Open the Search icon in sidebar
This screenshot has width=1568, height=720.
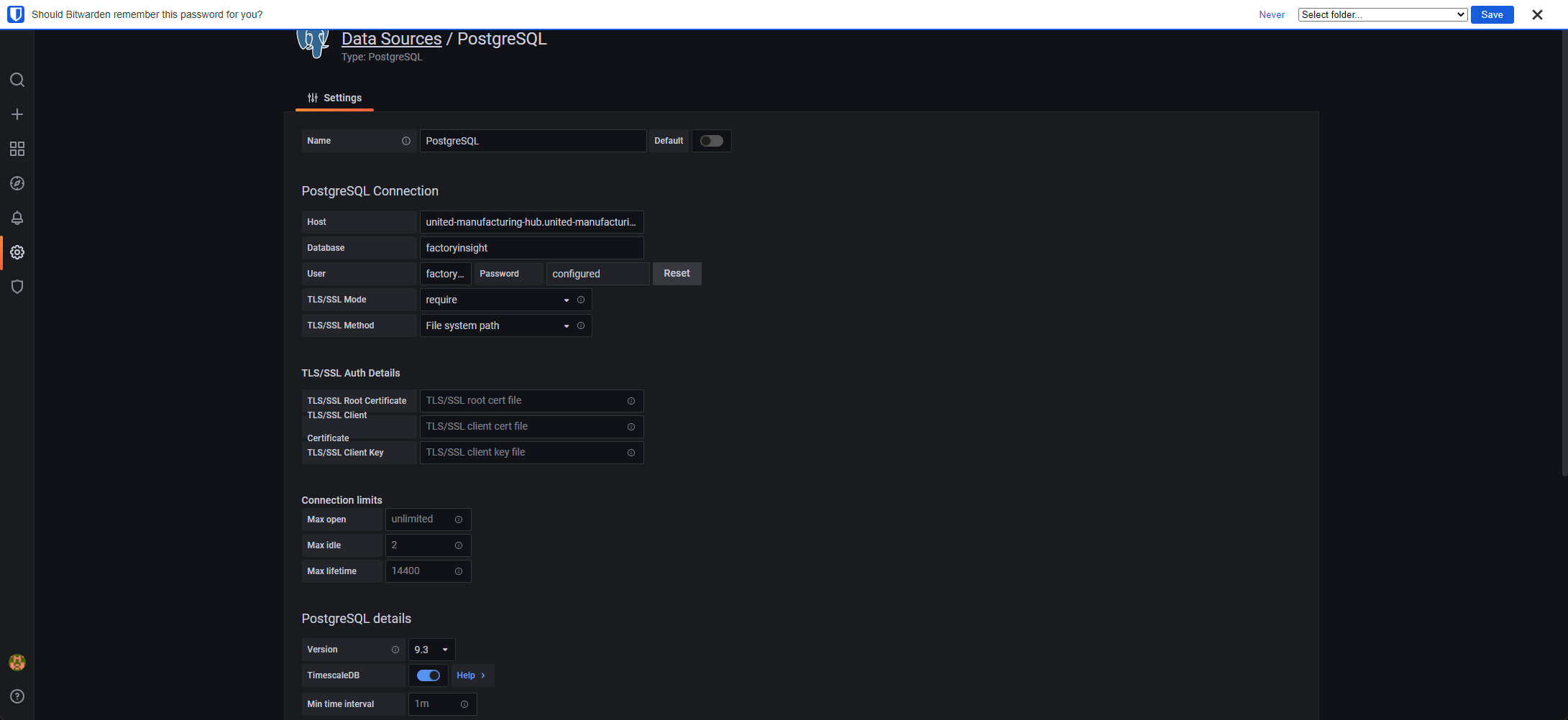pyautogui.click(x=17, y=80)
